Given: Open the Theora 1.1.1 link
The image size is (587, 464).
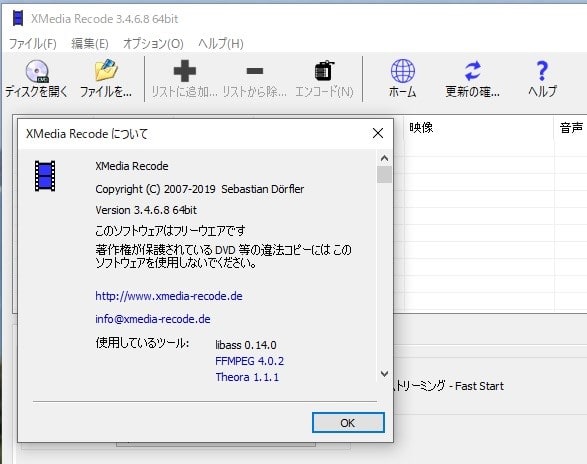Looking at the screenshot, I should point(247,377).
